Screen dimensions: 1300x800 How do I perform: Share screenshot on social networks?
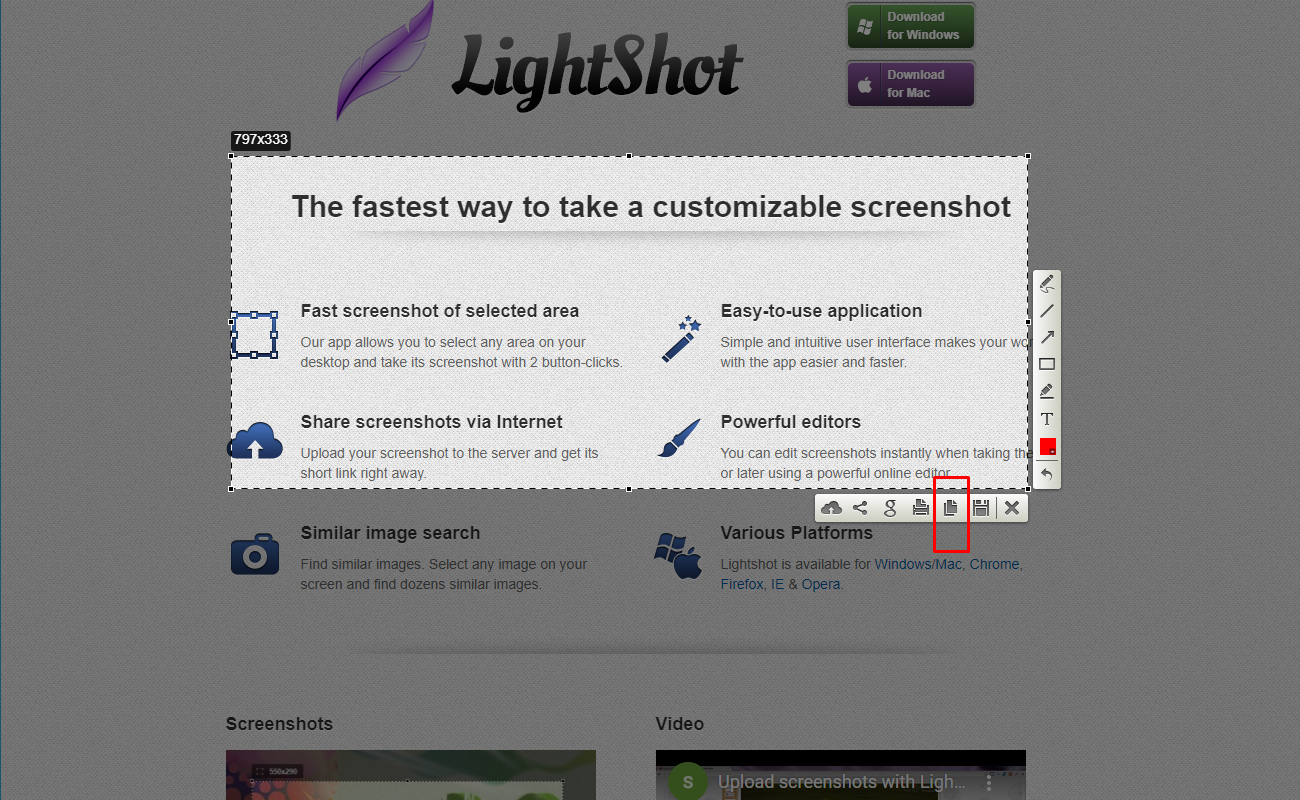click(860, 508)
